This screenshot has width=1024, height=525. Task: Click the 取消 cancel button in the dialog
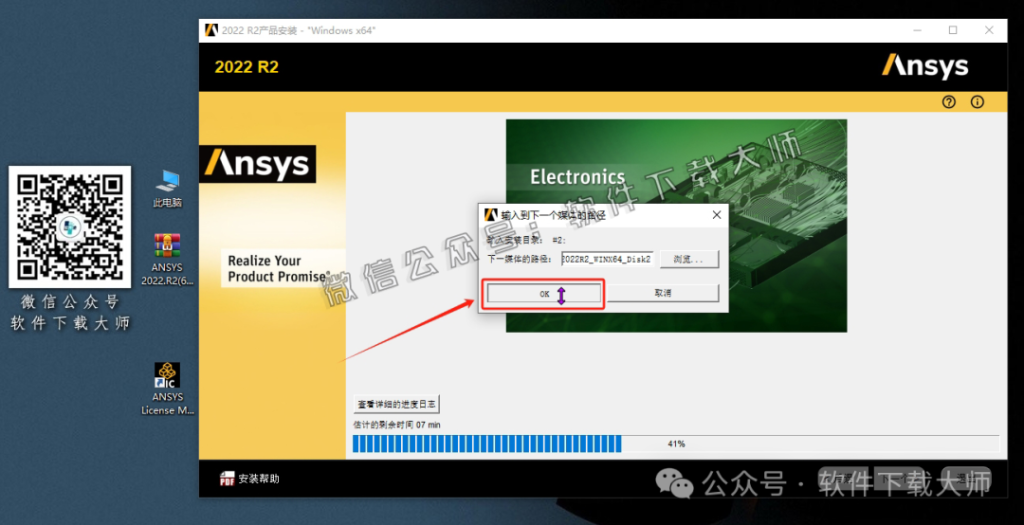(x=662, y=293)
